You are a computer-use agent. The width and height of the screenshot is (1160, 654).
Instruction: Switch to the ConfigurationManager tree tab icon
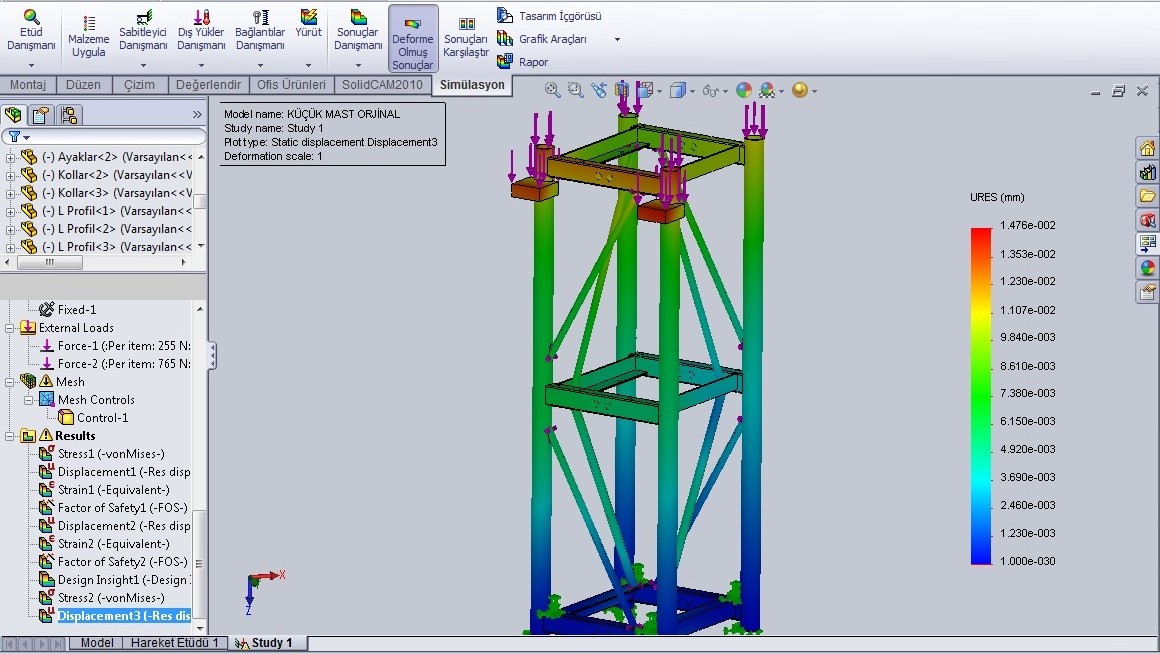pos(69,114)
